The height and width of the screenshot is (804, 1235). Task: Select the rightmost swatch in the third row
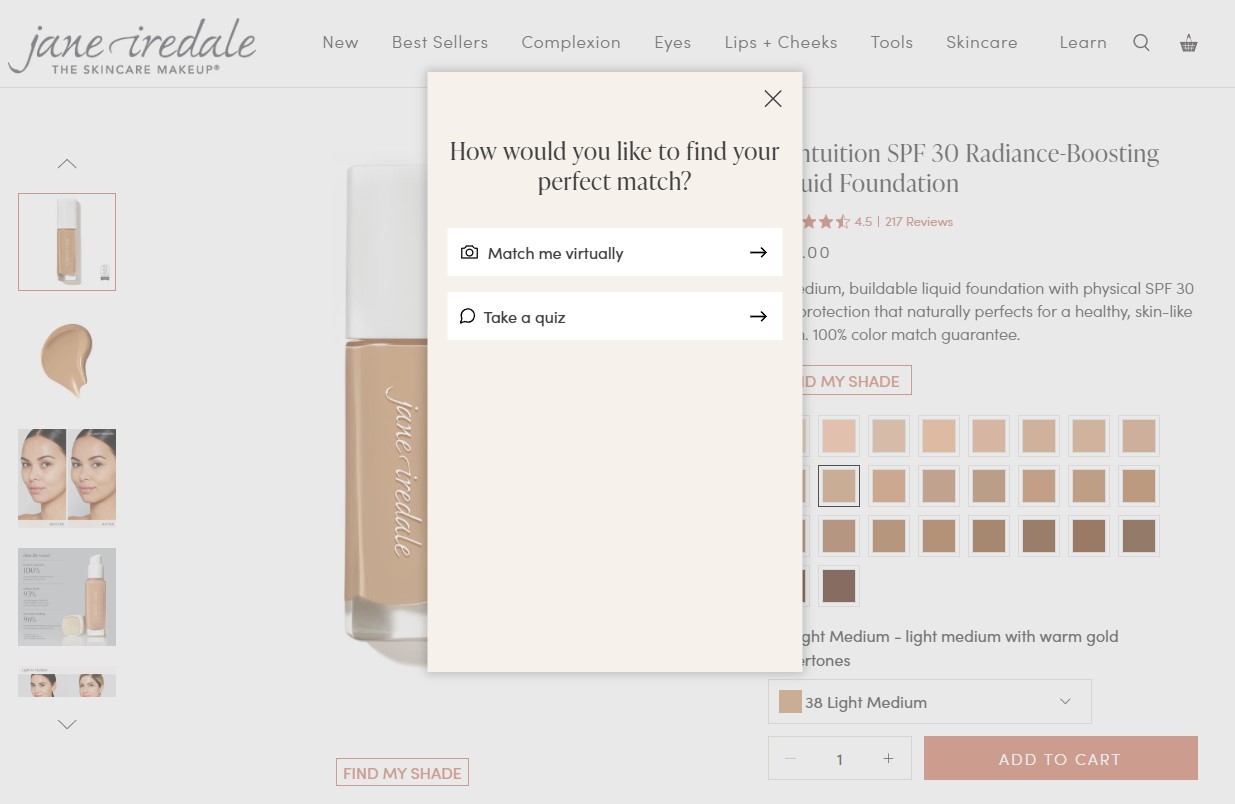pos(1139,536)
